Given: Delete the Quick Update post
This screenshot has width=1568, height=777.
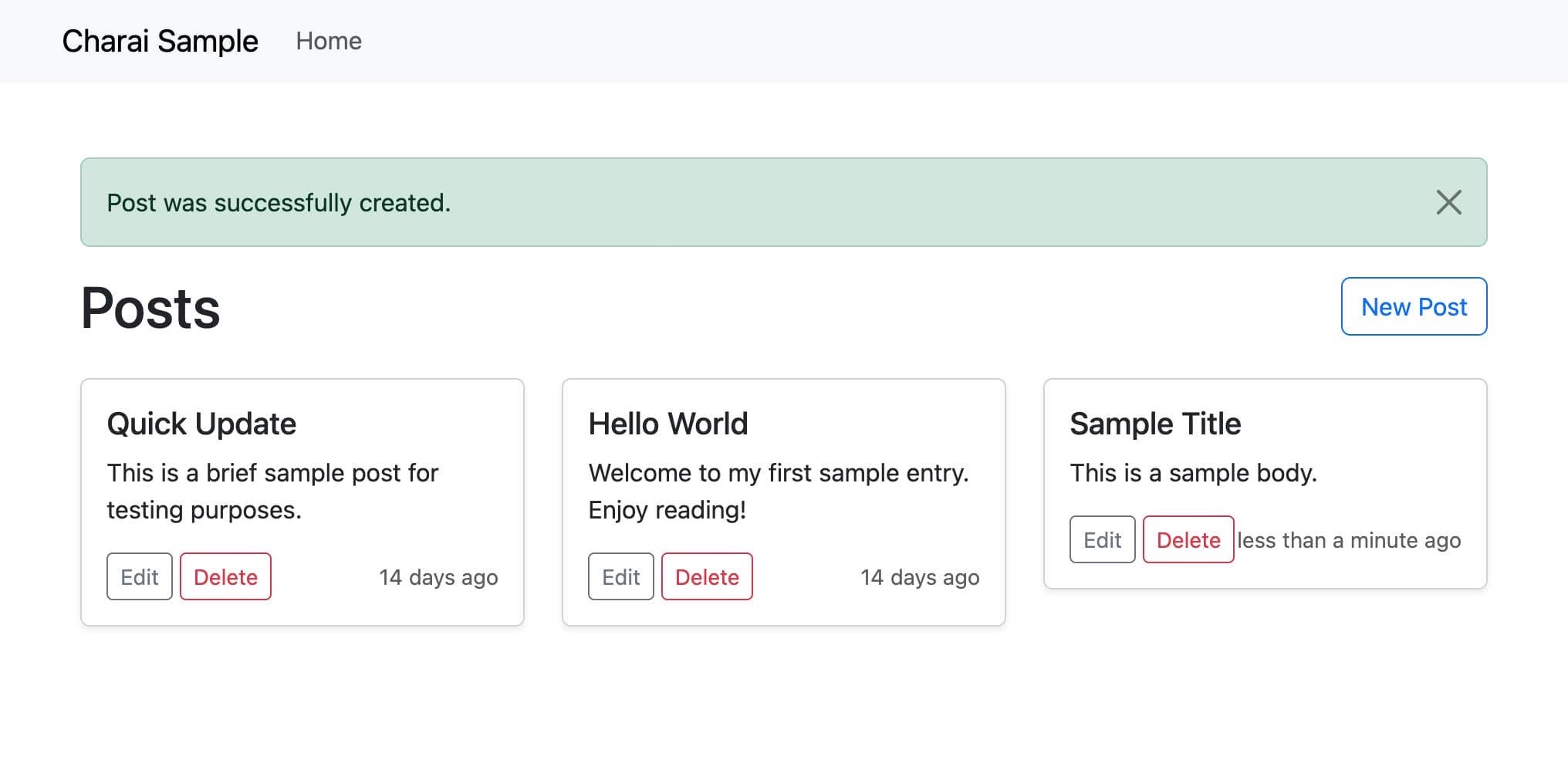Looking at the screenshot, I should coord(225,576).
